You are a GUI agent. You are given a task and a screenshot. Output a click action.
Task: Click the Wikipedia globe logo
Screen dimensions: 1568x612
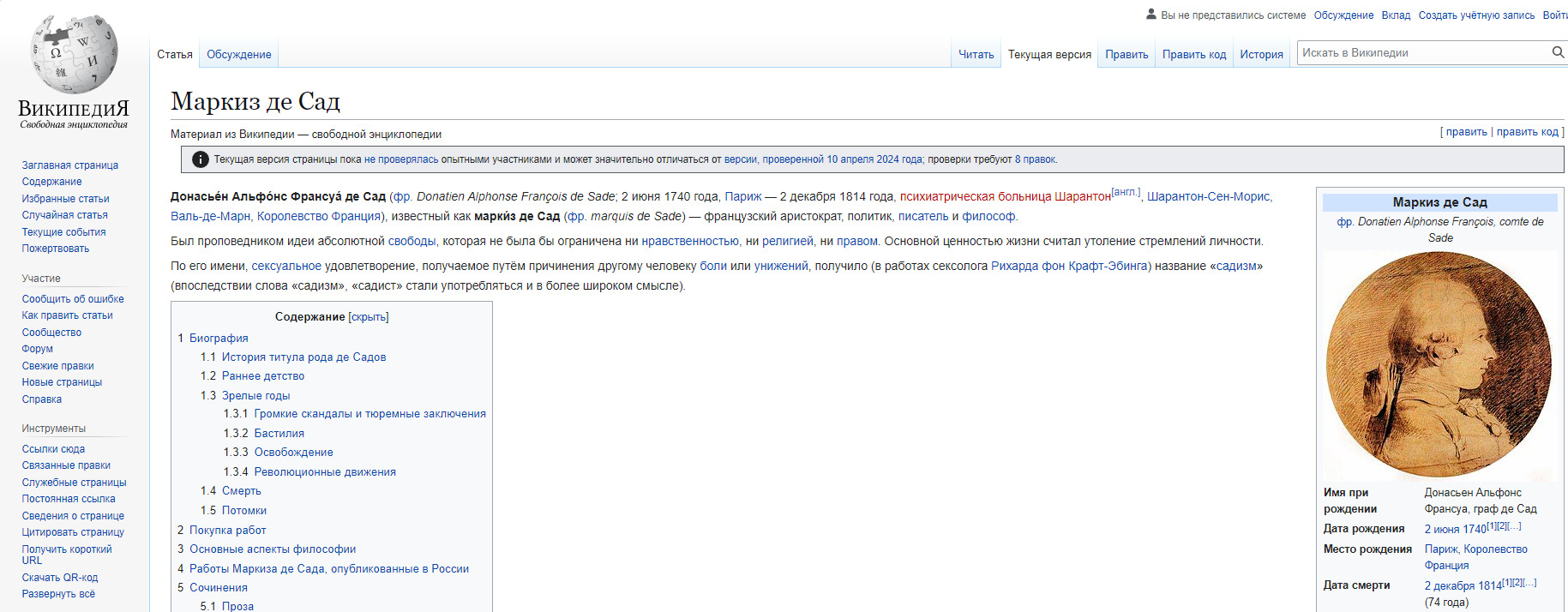click(74, 55)
